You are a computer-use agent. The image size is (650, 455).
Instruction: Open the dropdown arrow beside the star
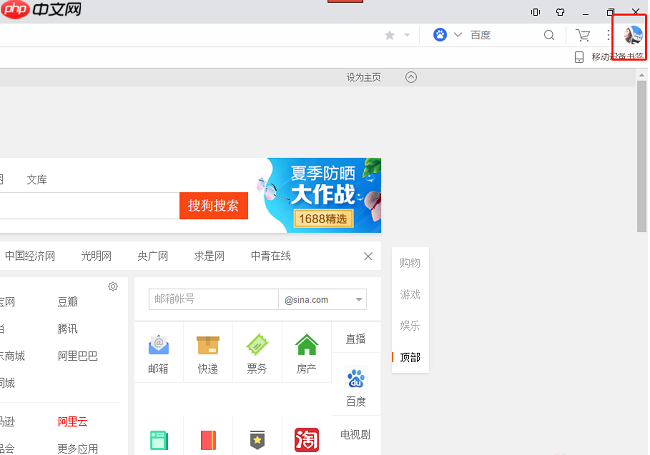[407, 35]
